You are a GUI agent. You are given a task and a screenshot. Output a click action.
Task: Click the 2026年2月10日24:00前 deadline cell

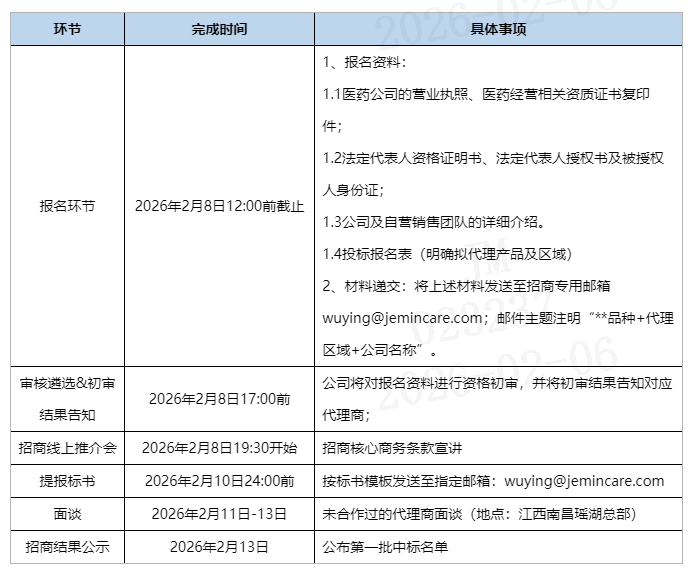coord(219,481)
